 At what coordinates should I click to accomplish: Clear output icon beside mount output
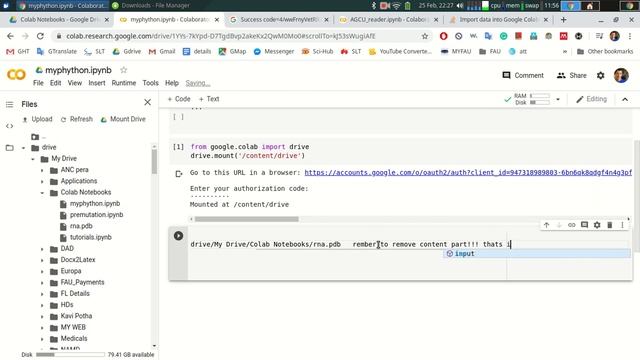tap(179, 174)
